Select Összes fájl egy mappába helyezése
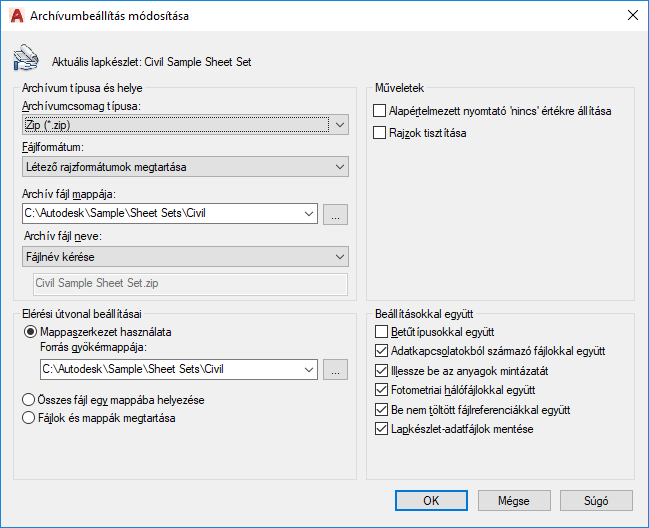This screenshot has width=649, height=528. click(30, 399)
